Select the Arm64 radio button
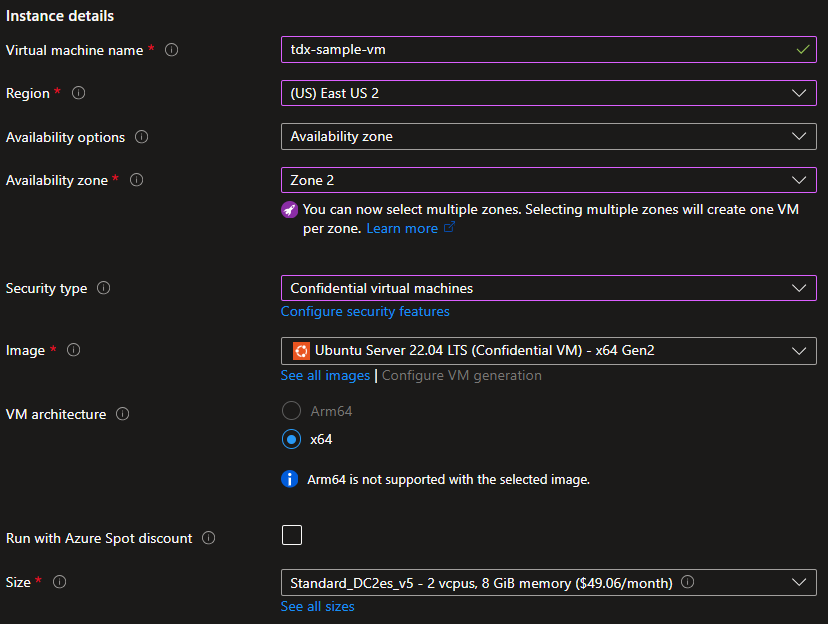 point(292,411)
